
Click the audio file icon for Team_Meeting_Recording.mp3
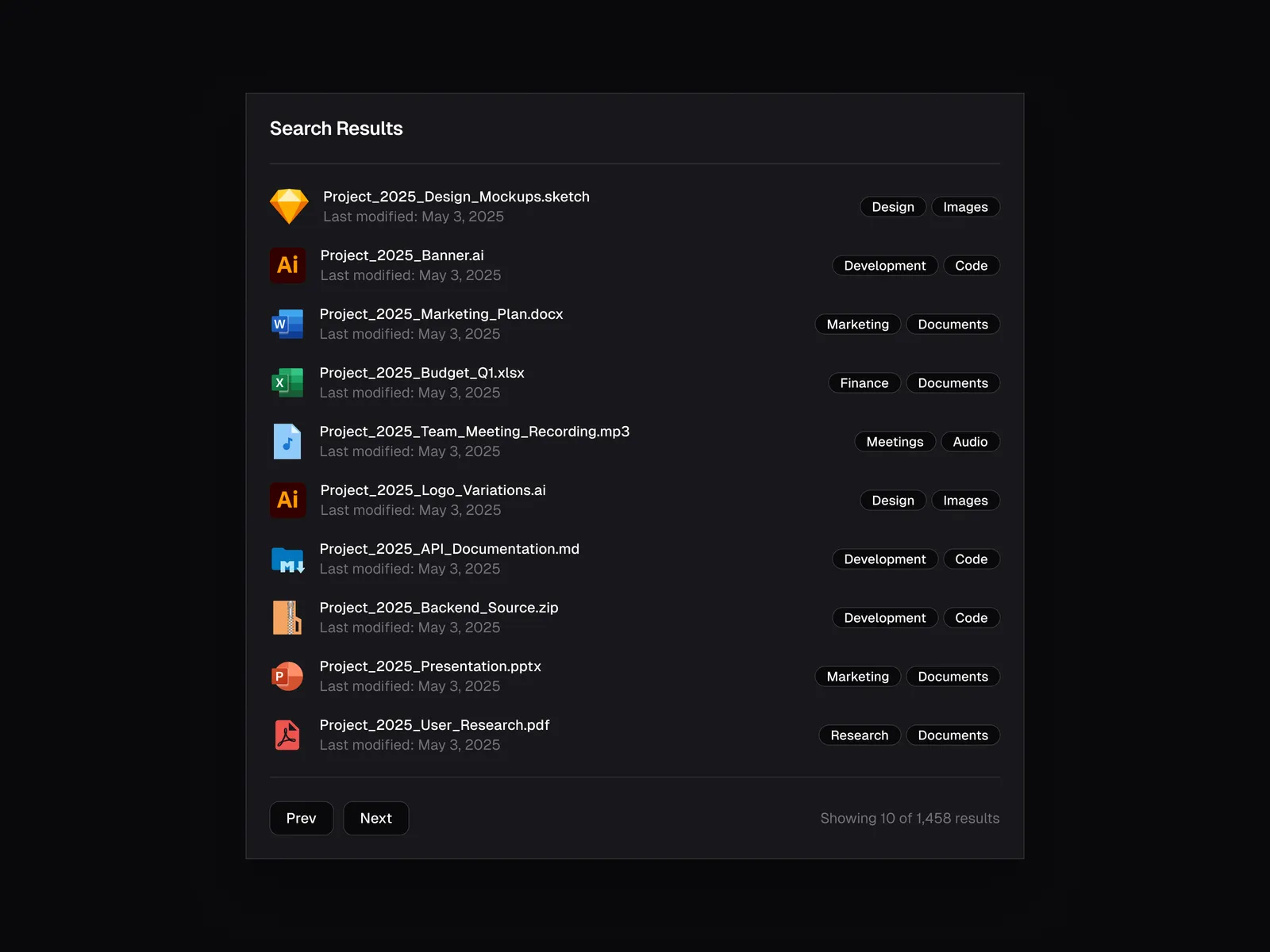pyautogui.click(x=287, y=441)
